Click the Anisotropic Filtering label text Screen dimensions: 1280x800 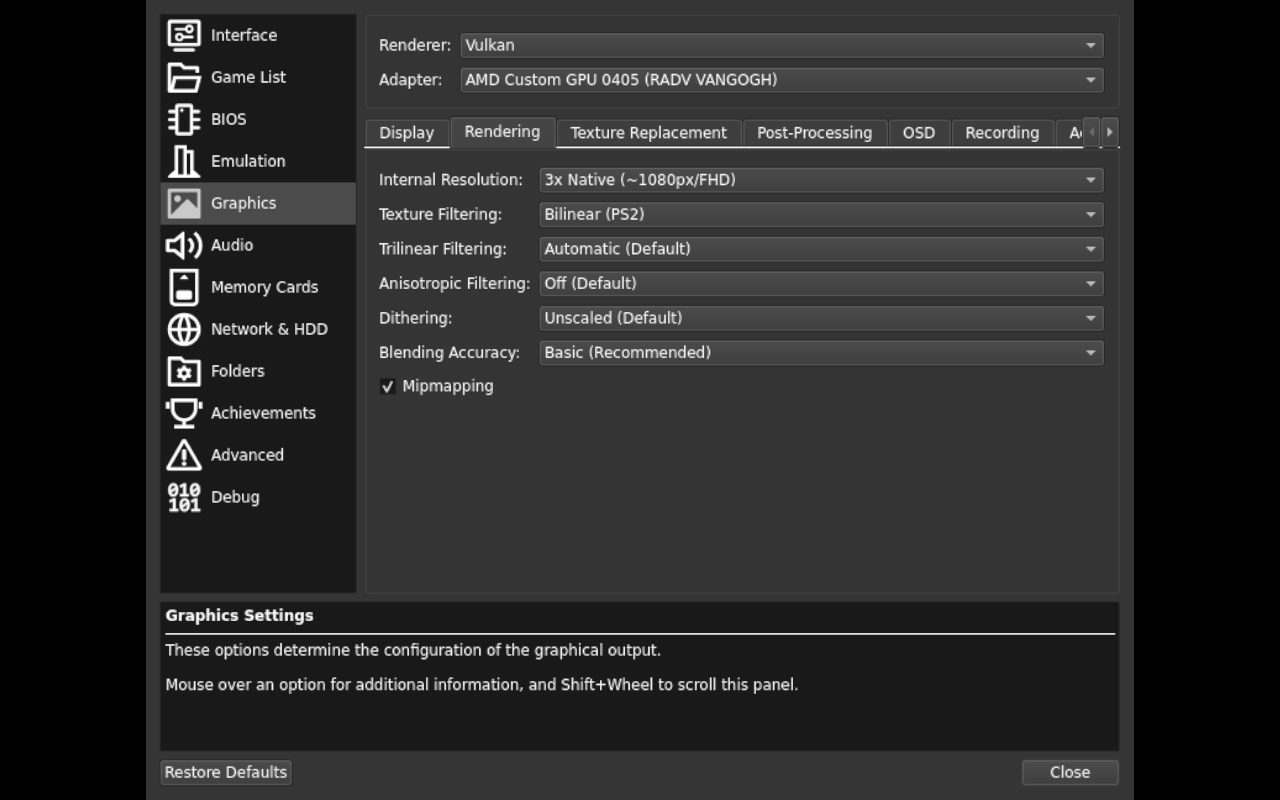pos(454,284)
